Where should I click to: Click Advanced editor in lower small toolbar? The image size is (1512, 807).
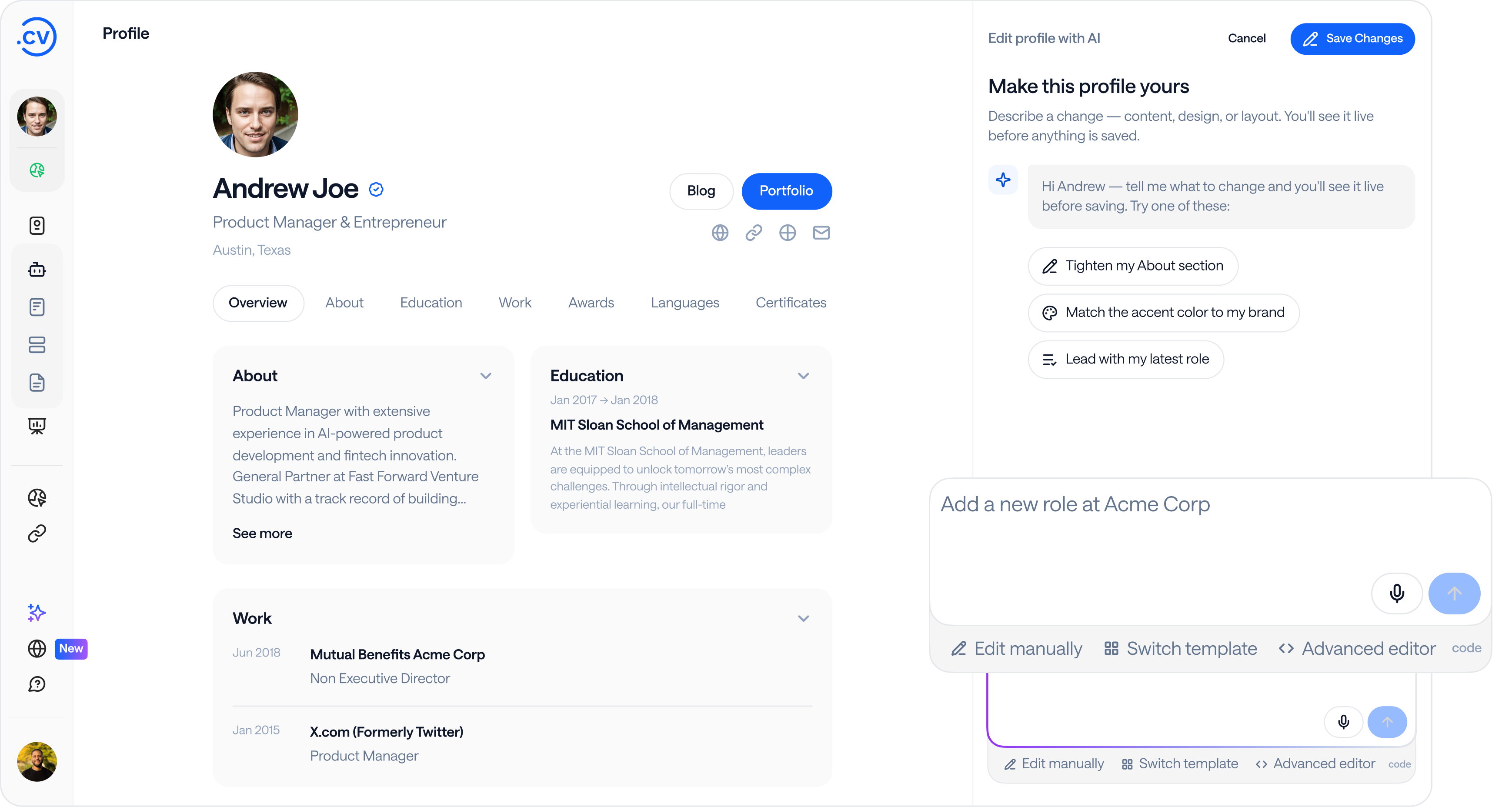click(1315, 764)
